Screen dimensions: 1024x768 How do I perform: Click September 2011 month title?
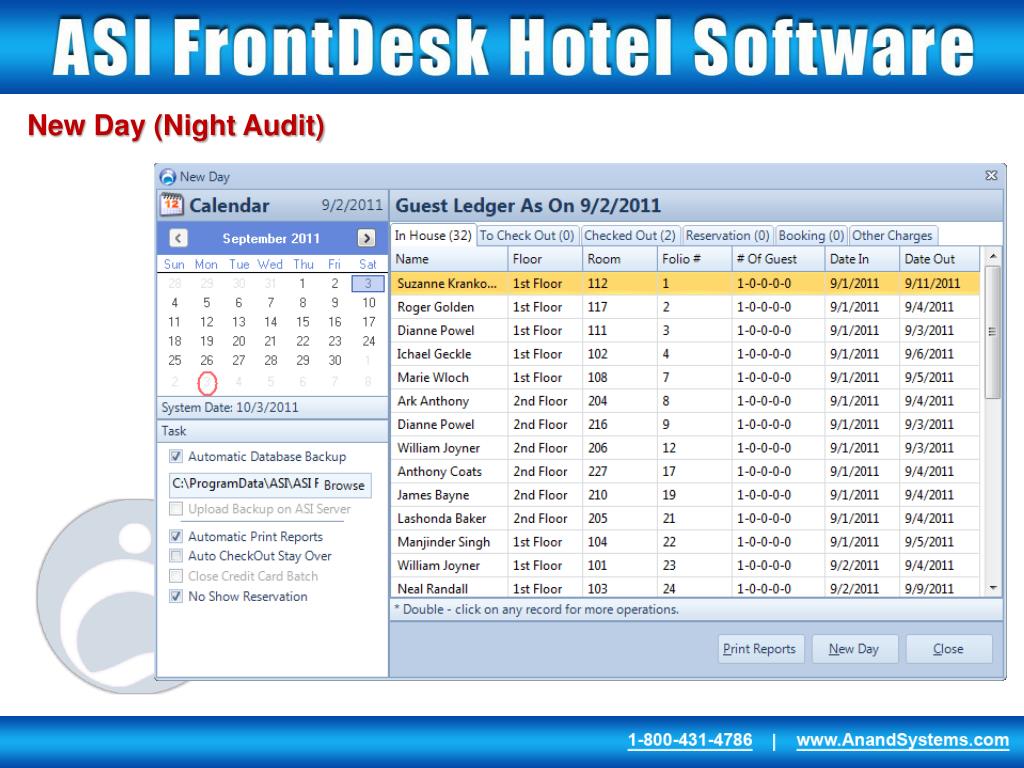click(x=271, y=238)
